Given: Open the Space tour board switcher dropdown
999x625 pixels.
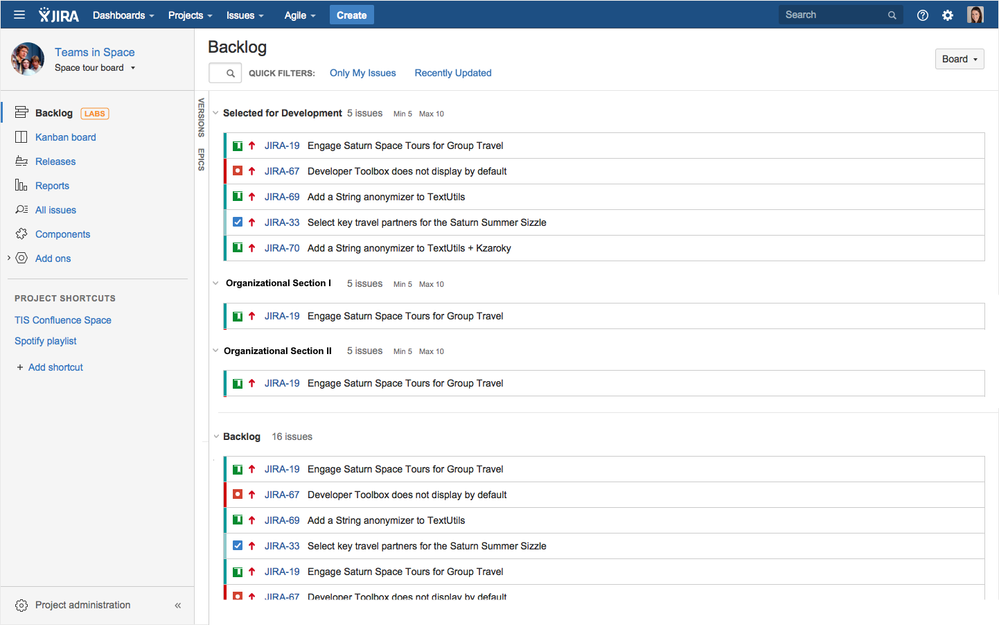Looking at the screenshot, I should [95, 68].
